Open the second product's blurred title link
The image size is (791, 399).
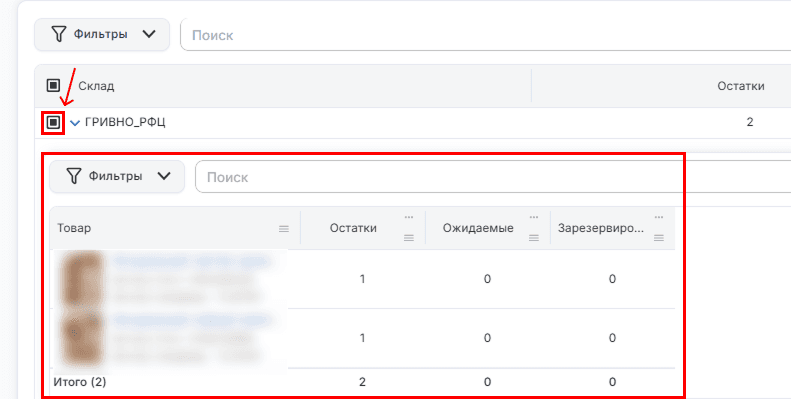(192, 320)
